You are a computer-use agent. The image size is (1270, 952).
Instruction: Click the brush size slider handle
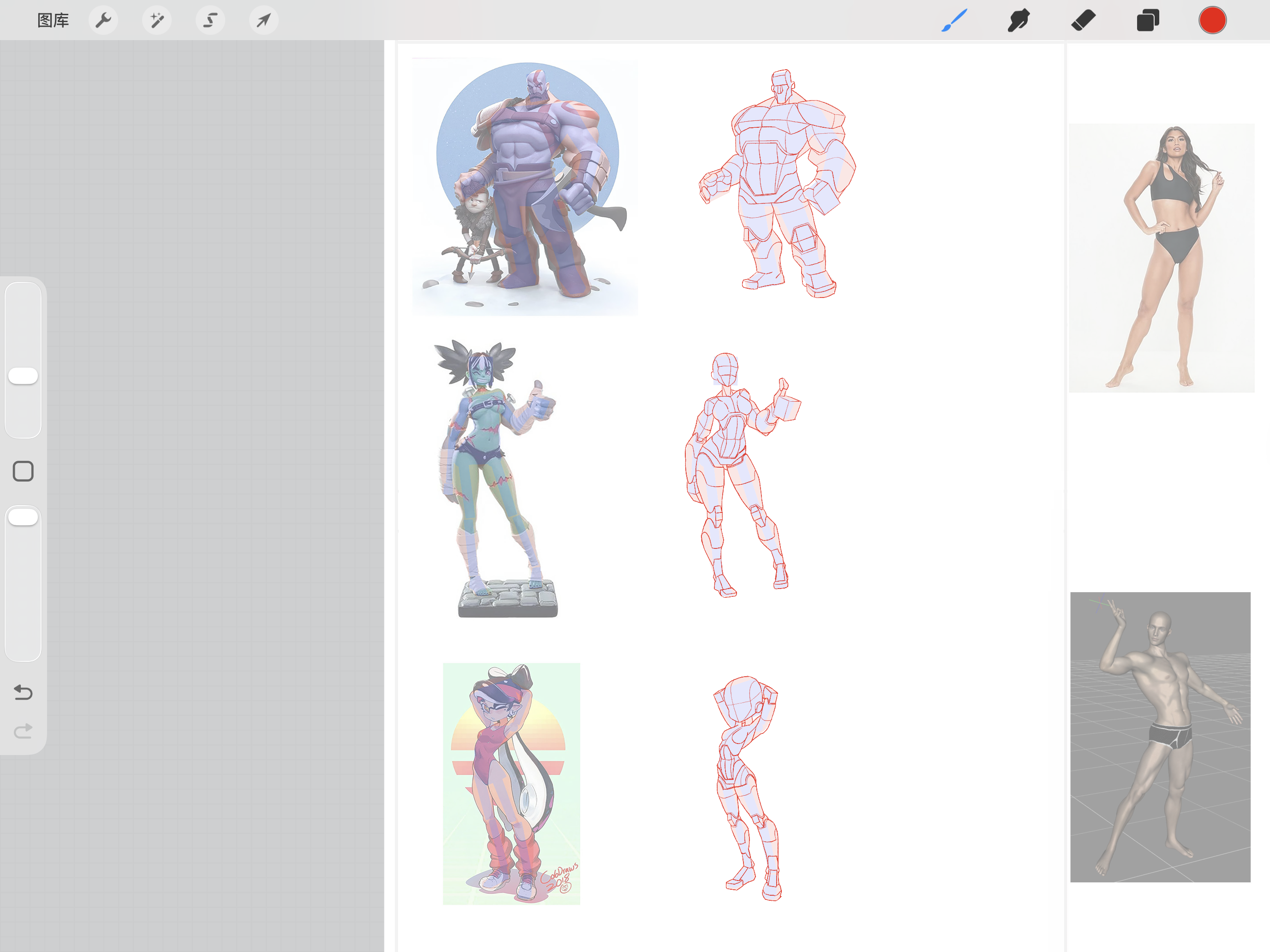coord(23,376)
